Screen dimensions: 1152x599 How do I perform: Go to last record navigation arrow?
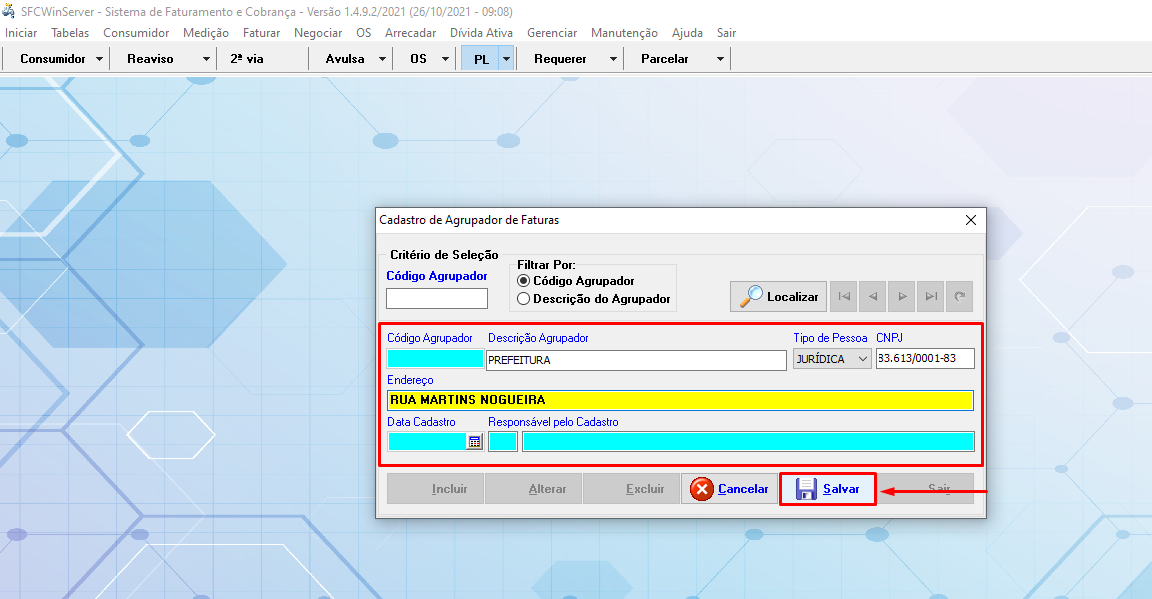point(931,296)
